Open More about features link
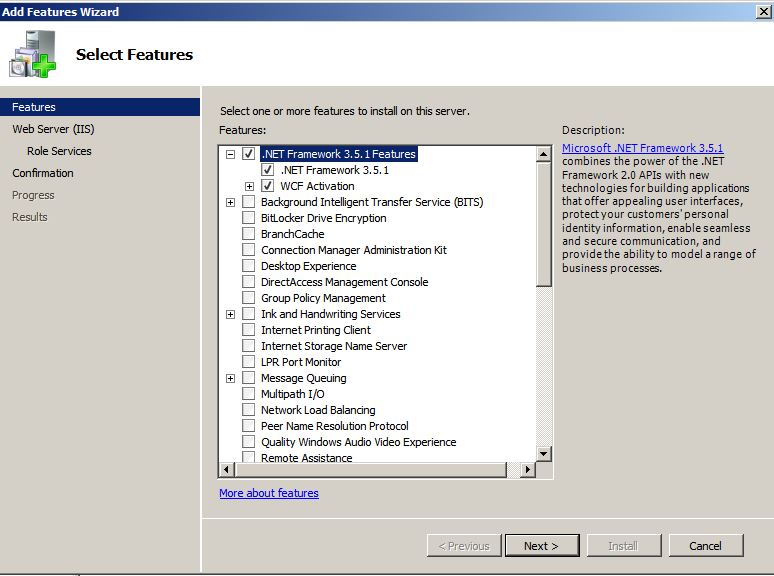The height and width of the screenshot is (576, 774). [x=269, y=493]
